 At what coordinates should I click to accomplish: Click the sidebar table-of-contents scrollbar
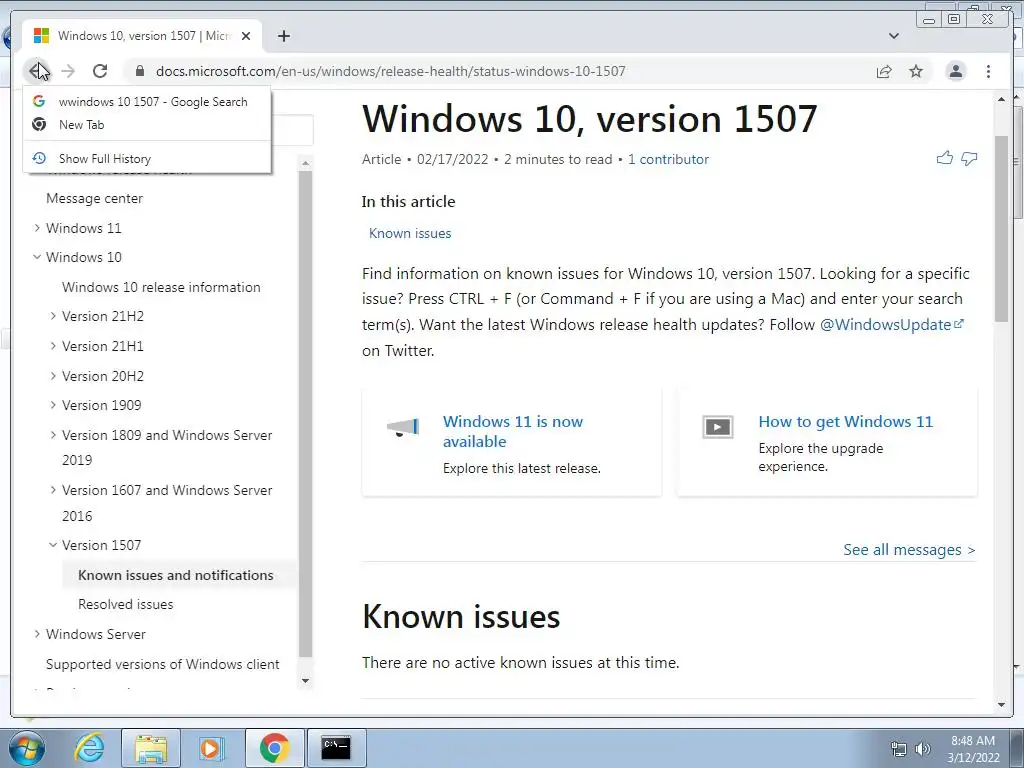305,415
